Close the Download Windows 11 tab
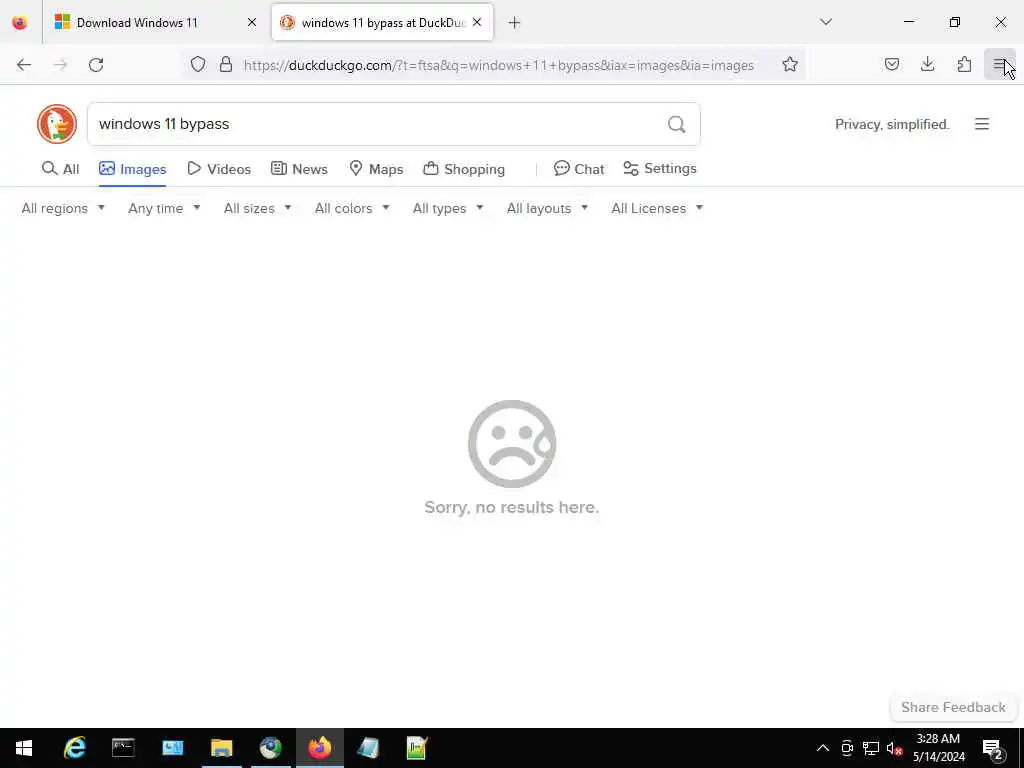The image size is (1024, 768). pyautogui.click(x=252, y=23)
